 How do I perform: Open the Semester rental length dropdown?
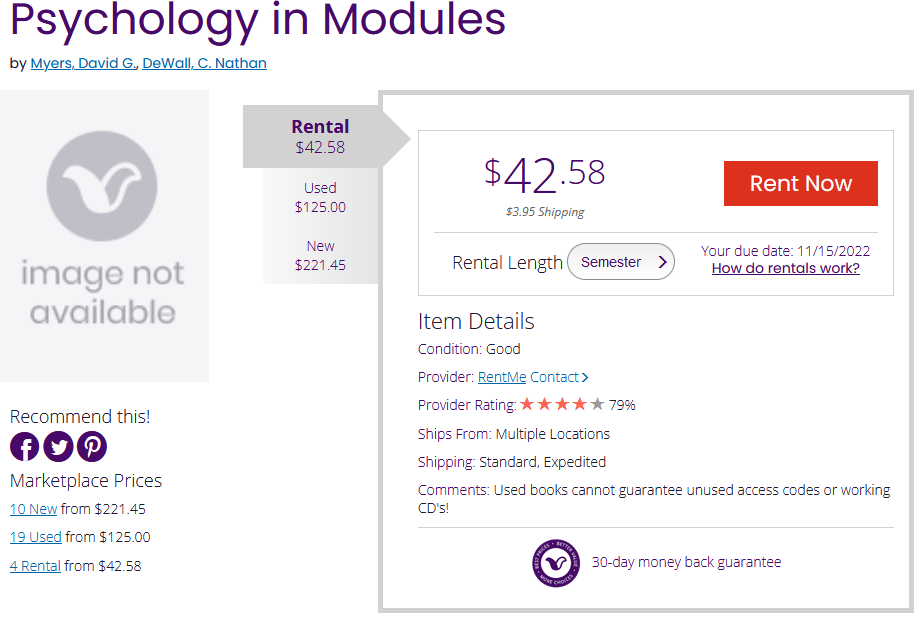[621, 262]
